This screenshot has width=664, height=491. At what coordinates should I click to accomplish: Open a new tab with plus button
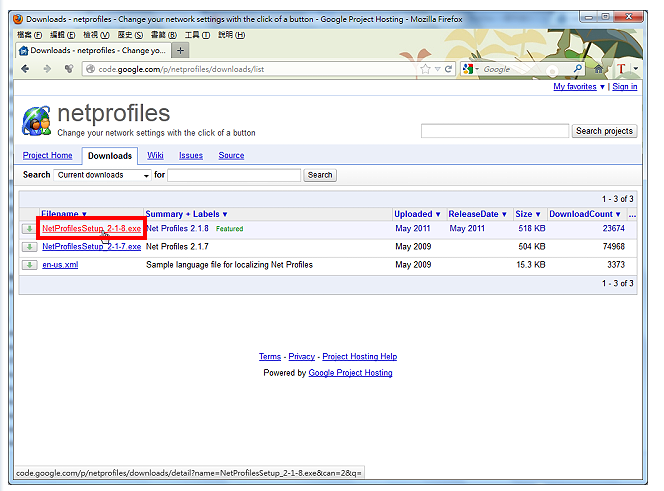(x=180, y=50)
